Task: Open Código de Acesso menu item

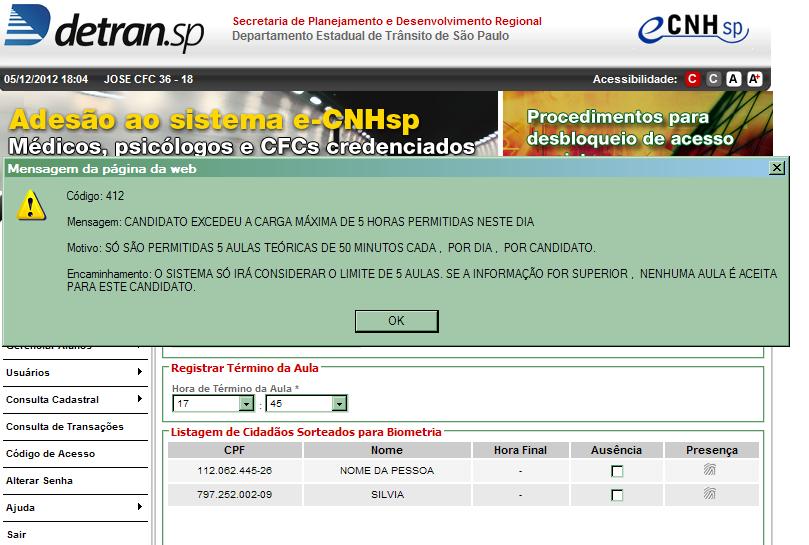Action: pyautogui.click(x=75, y=454)
